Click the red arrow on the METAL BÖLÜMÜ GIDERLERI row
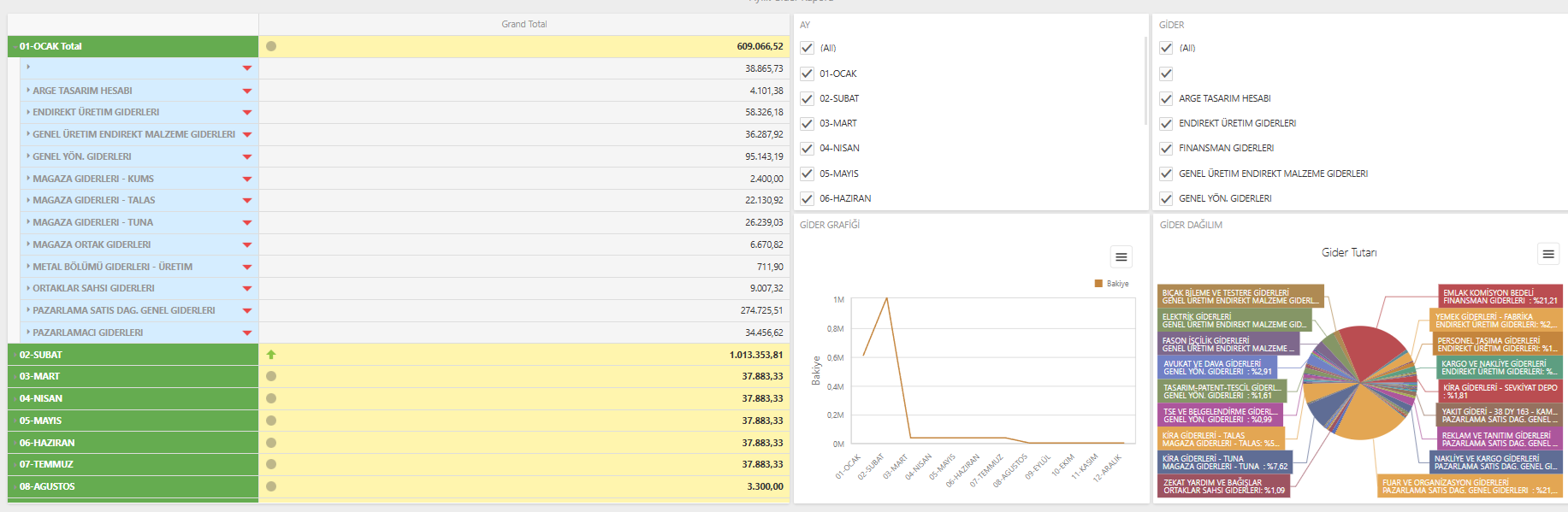Image resolution: width=1568 pixels, height=512 pixels. pyautogui.click(x=247, y=267)
